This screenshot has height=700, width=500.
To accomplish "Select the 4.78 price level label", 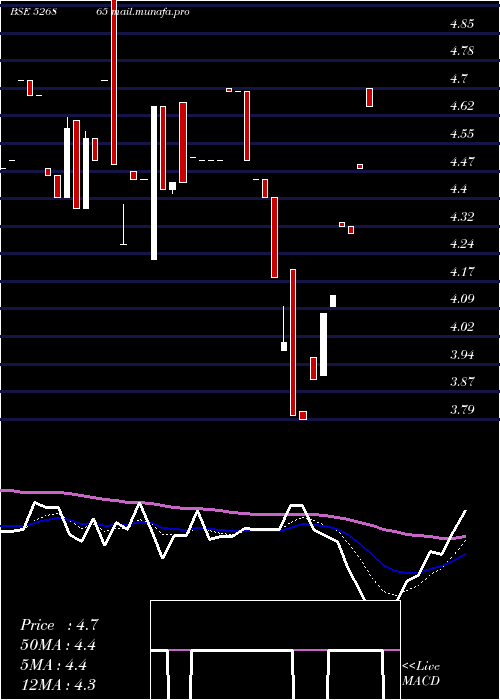I will tap(462, 51).
